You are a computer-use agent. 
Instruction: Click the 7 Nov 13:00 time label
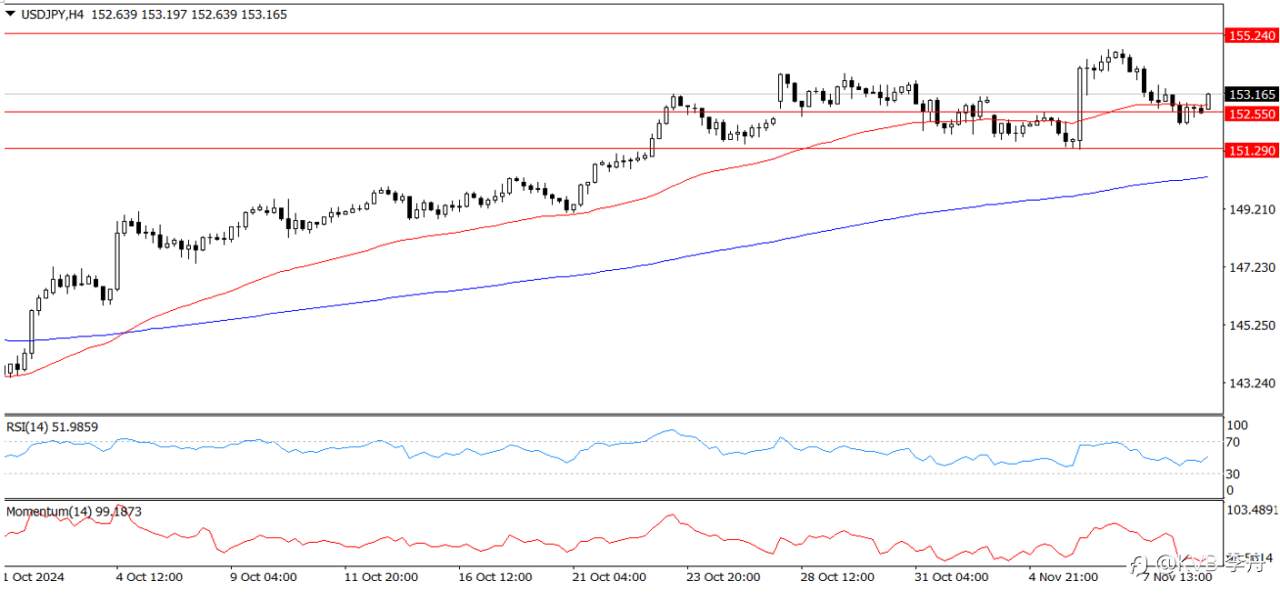point(1180,577)
